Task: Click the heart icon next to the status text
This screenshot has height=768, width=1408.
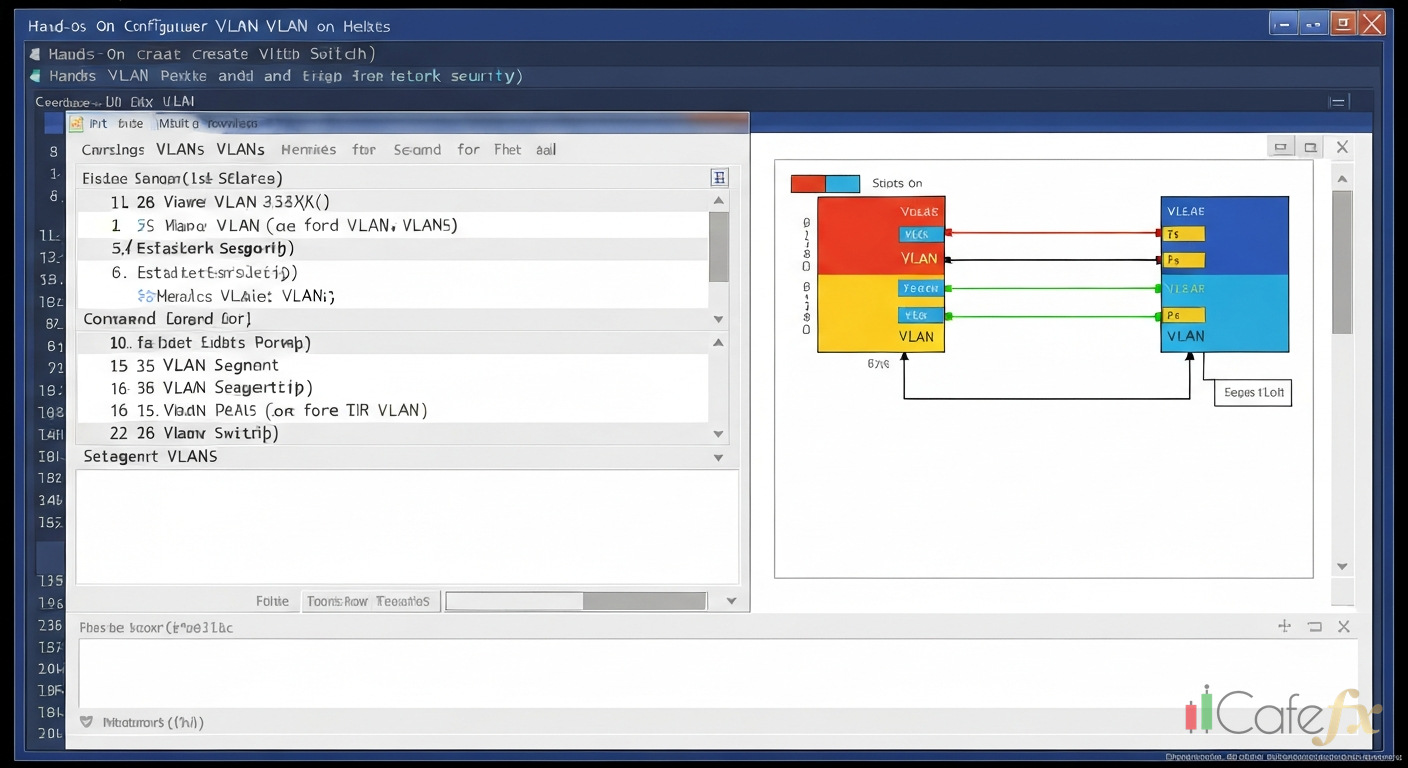Action: [87, 721]
